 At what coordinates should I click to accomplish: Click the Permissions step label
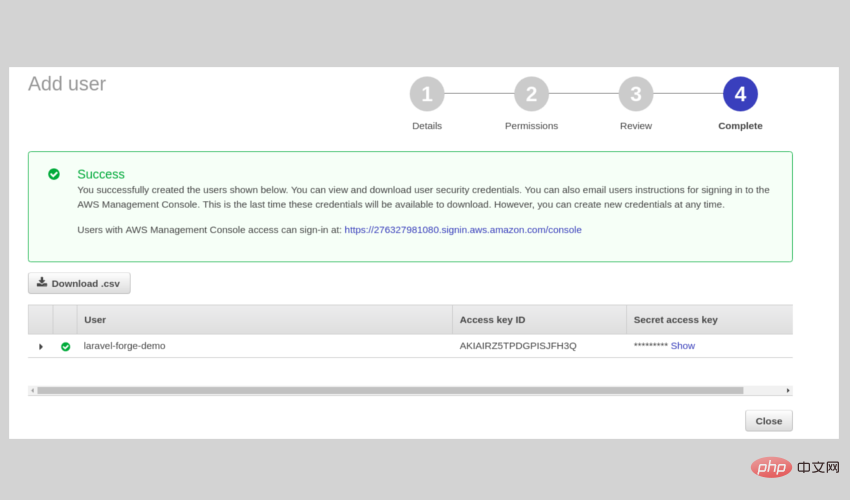(x=531, y=126)
